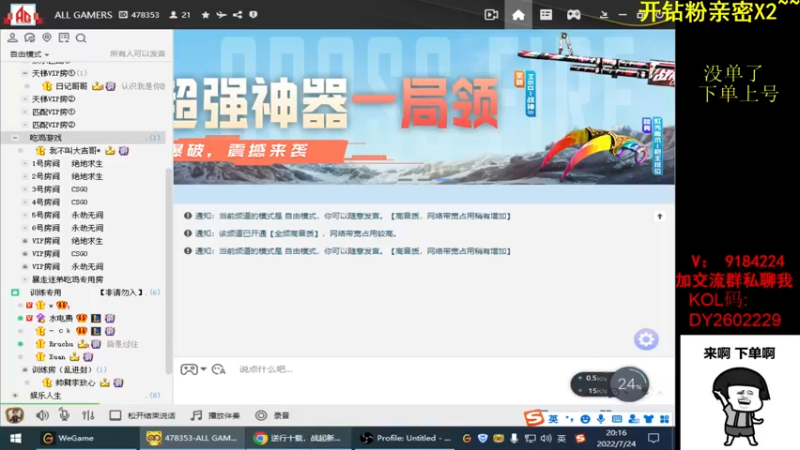The image size is (800, 450).
Task: Click the share icon in the title bar
Action: point(237,15)
